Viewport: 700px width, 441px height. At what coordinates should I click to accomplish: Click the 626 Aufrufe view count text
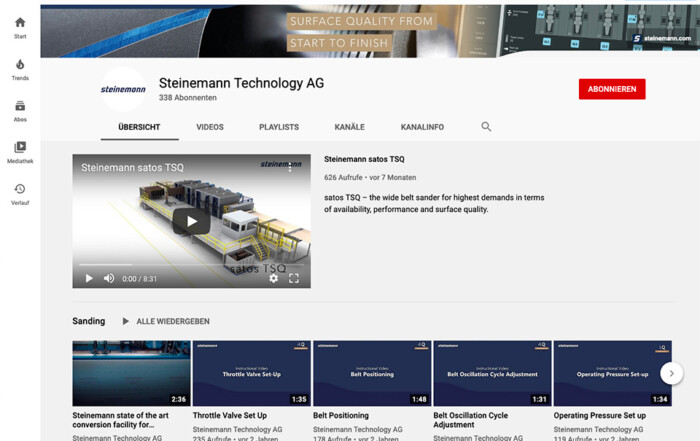tap(343, 177)
